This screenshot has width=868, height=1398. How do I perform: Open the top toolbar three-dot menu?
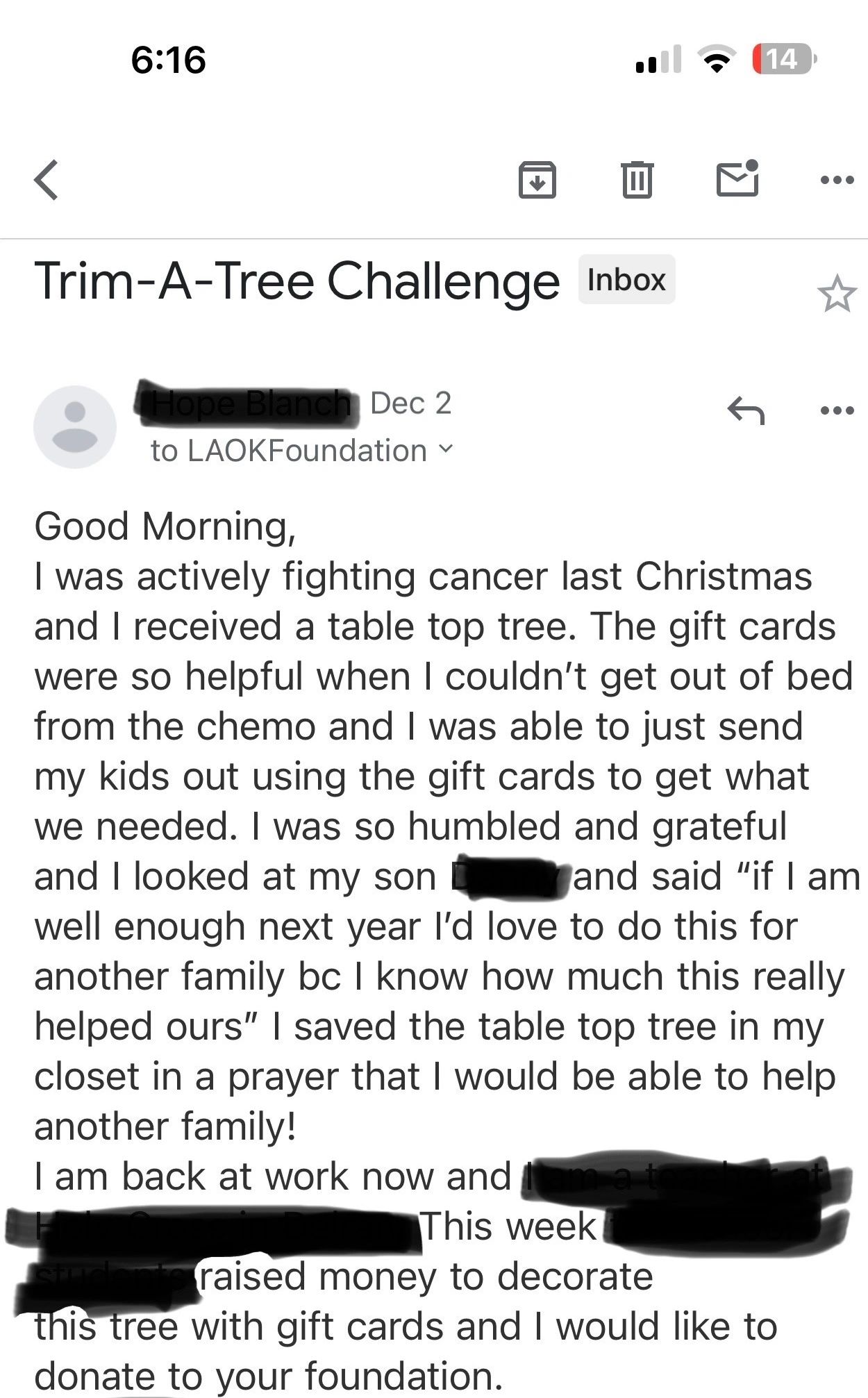tap(836, 180)
